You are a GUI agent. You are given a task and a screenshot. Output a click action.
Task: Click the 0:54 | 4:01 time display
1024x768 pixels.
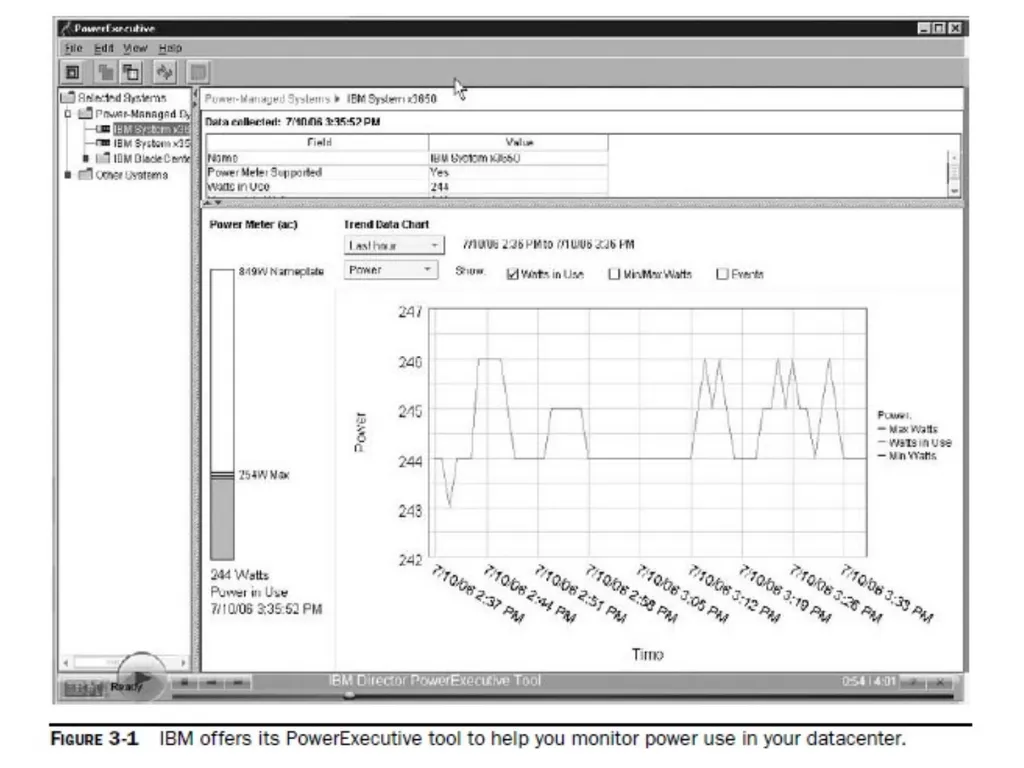tap(868, 681)
